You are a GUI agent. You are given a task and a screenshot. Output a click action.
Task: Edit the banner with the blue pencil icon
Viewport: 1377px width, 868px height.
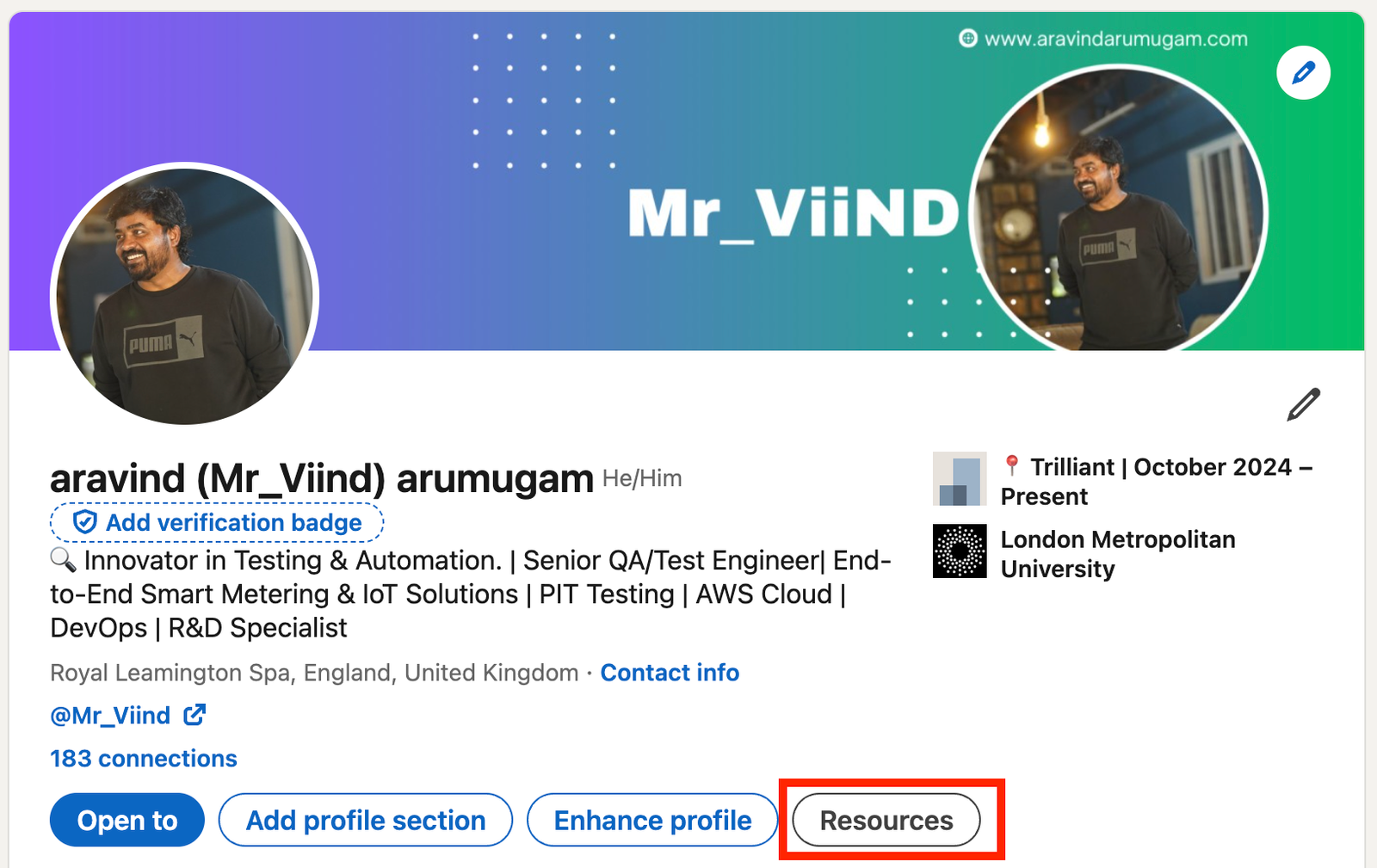[x=1303, y=72]
